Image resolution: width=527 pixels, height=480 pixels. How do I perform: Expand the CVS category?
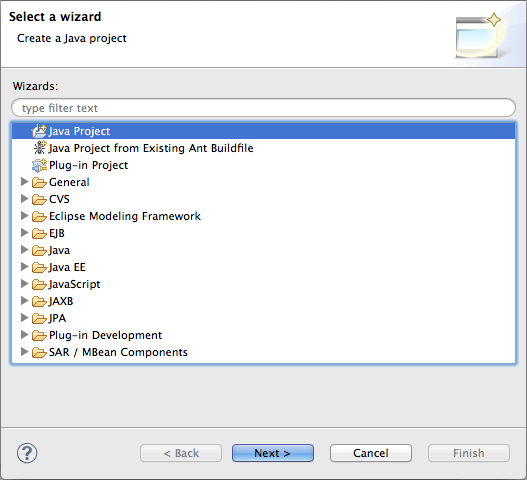point(24,199)
